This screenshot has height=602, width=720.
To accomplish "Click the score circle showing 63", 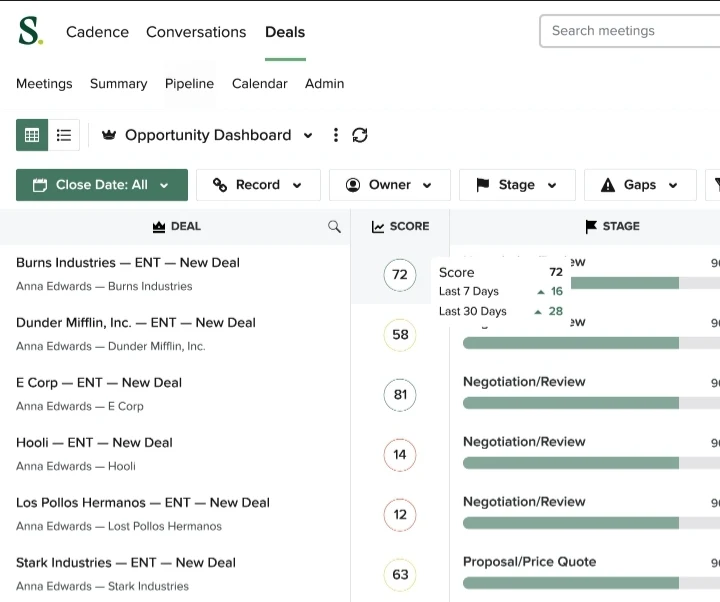I will pos(400,574).
